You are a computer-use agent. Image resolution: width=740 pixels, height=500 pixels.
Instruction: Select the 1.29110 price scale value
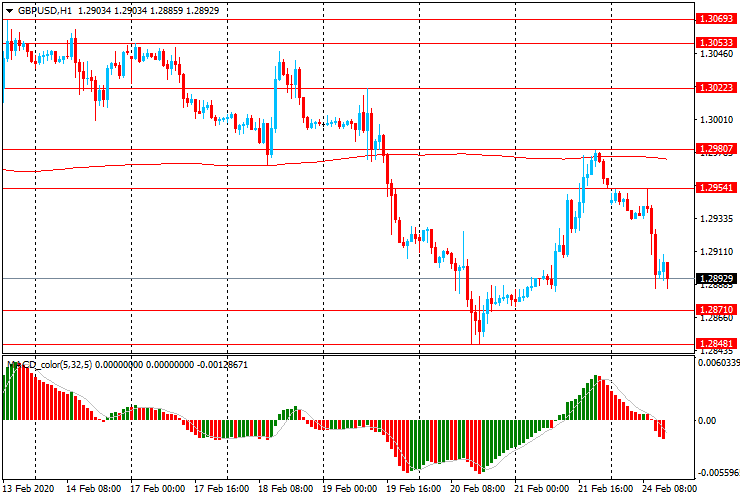(716, 252)
